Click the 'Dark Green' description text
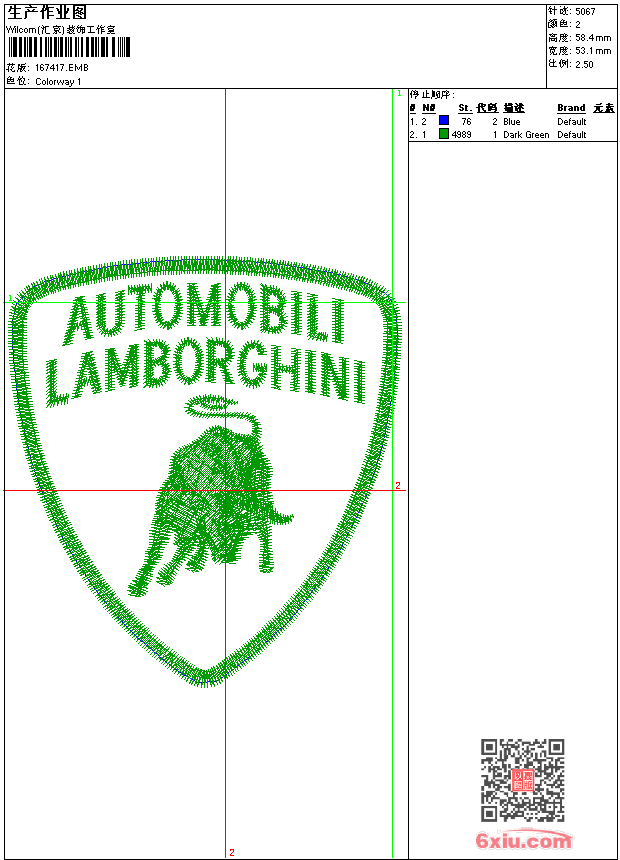Screen dimensions: 620x860 (526, 134)
